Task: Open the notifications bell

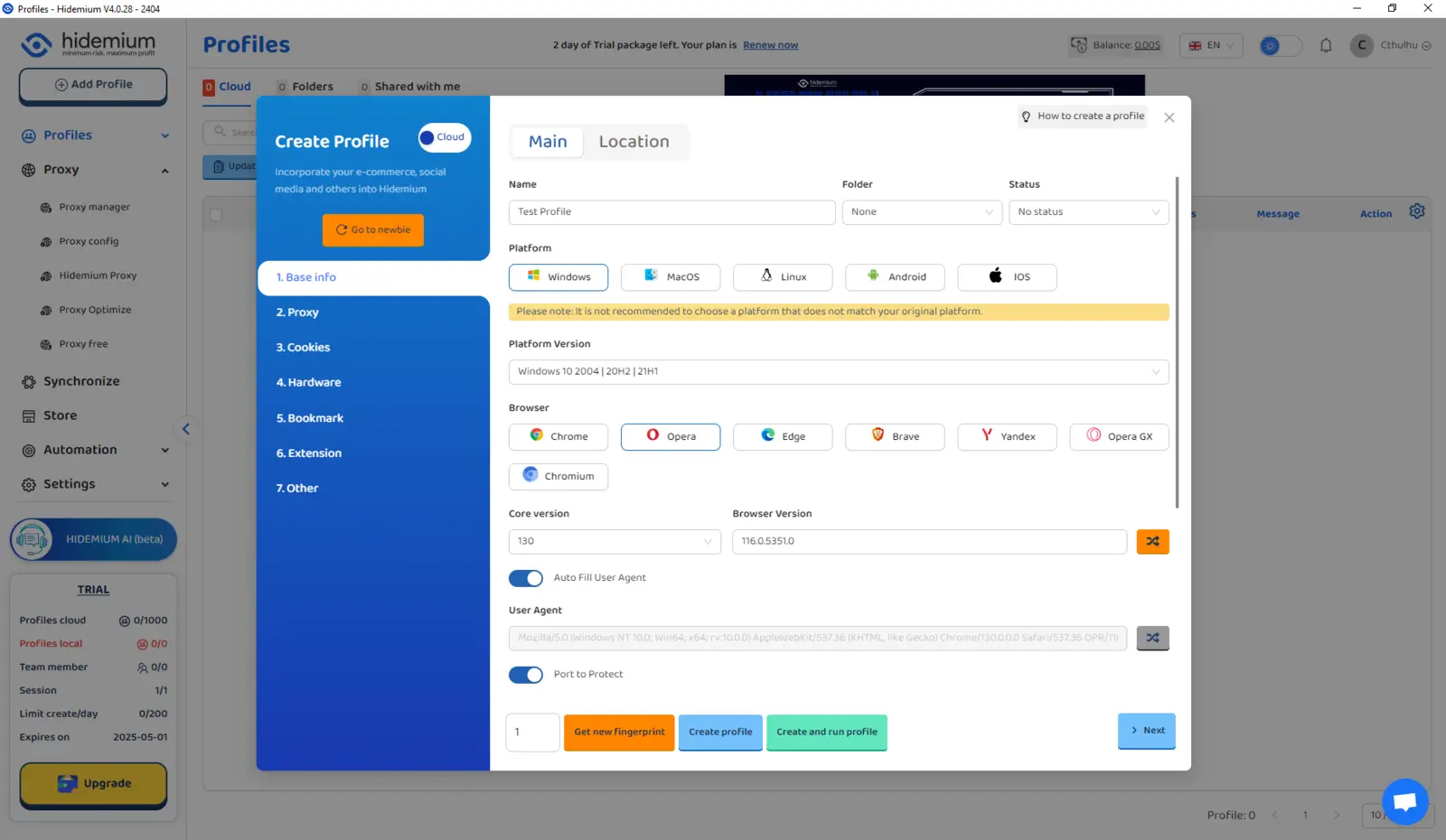Action: [1326, 45]
